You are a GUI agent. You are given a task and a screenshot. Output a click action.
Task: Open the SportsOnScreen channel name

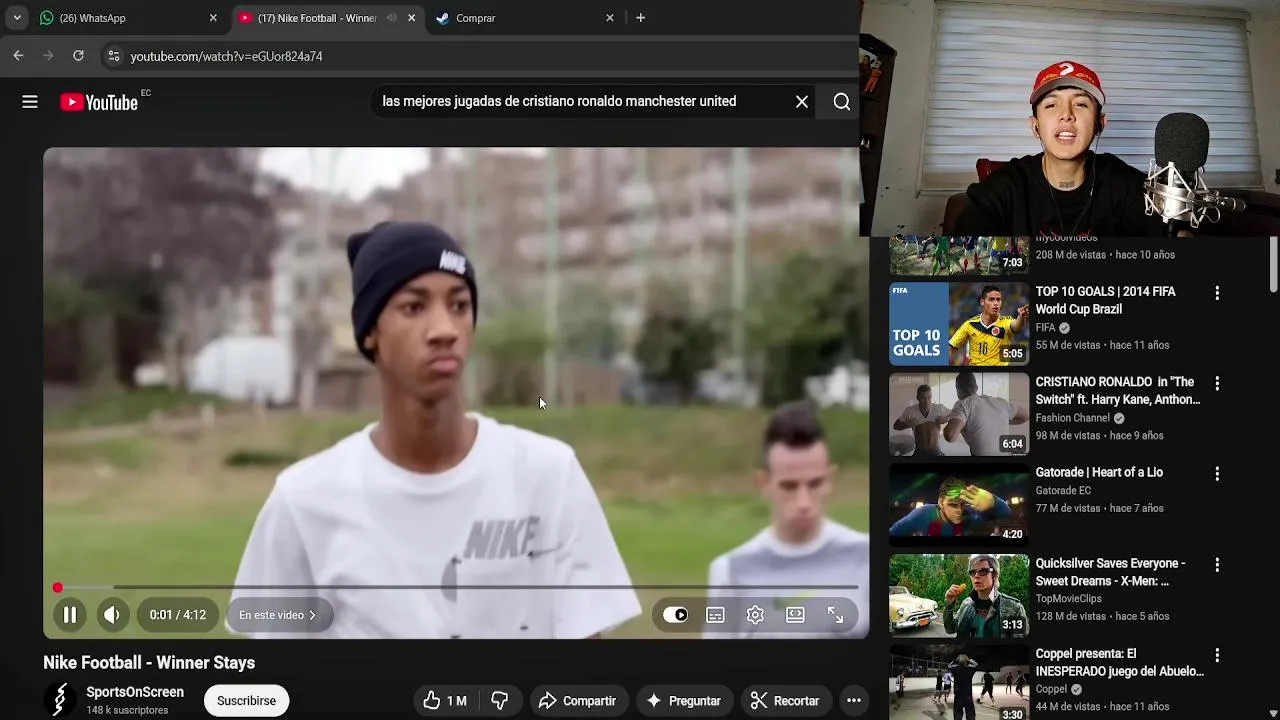pyautogui.click(x=135, y=692)
